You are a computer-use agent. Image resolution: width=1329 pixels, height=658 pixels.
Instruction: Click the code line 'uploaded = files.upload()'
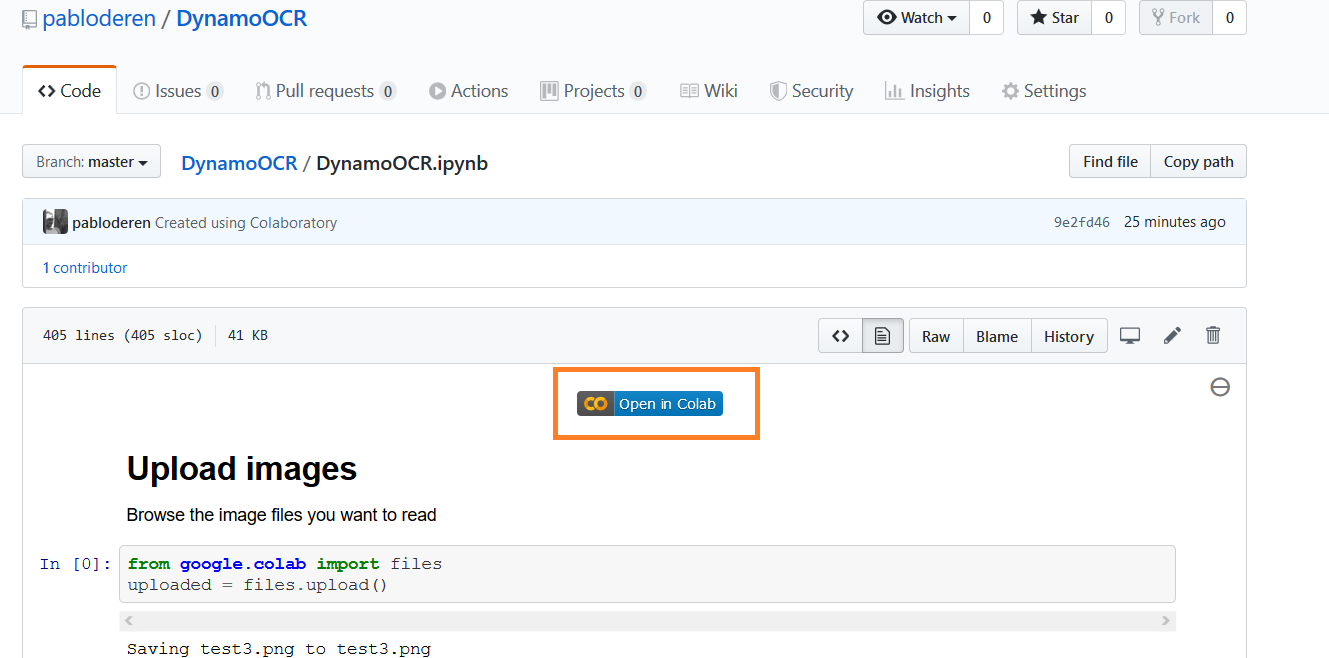click(x=257, y=585)
